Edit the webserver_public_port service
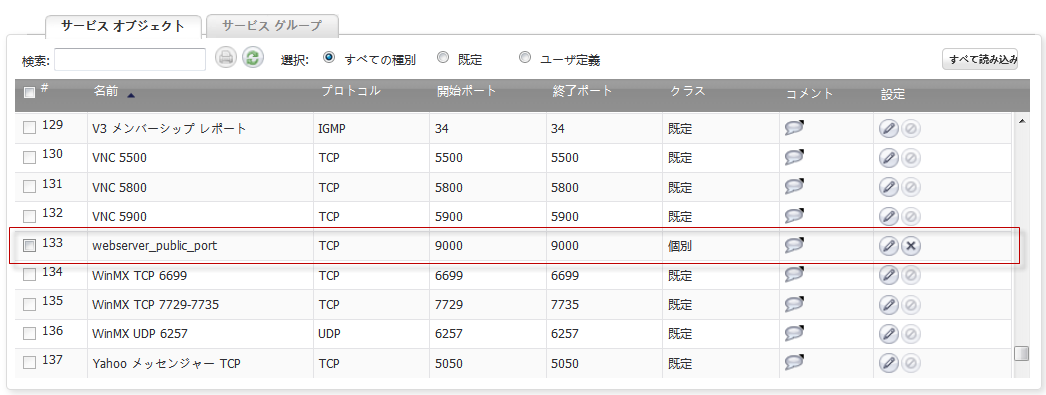Screen dimensions: 1046x395 pos(889,246)
